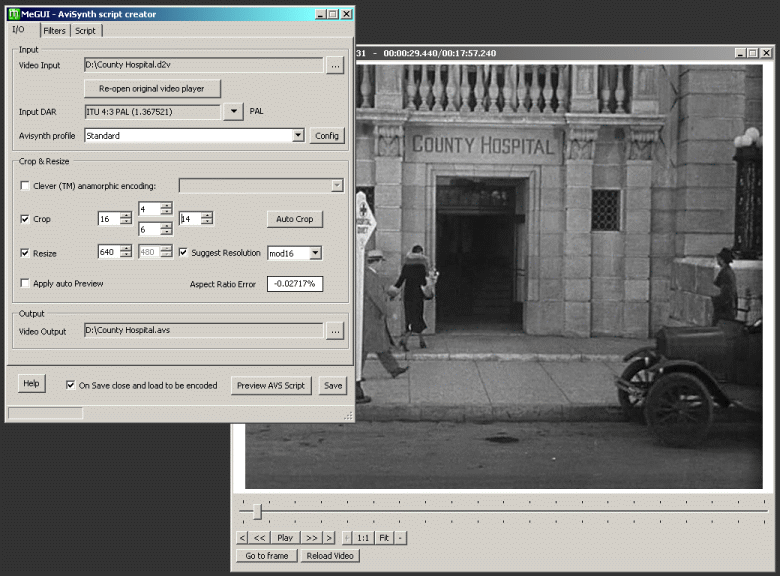
Task: Select the I/O tab
Action: click(x=20, y=29)
